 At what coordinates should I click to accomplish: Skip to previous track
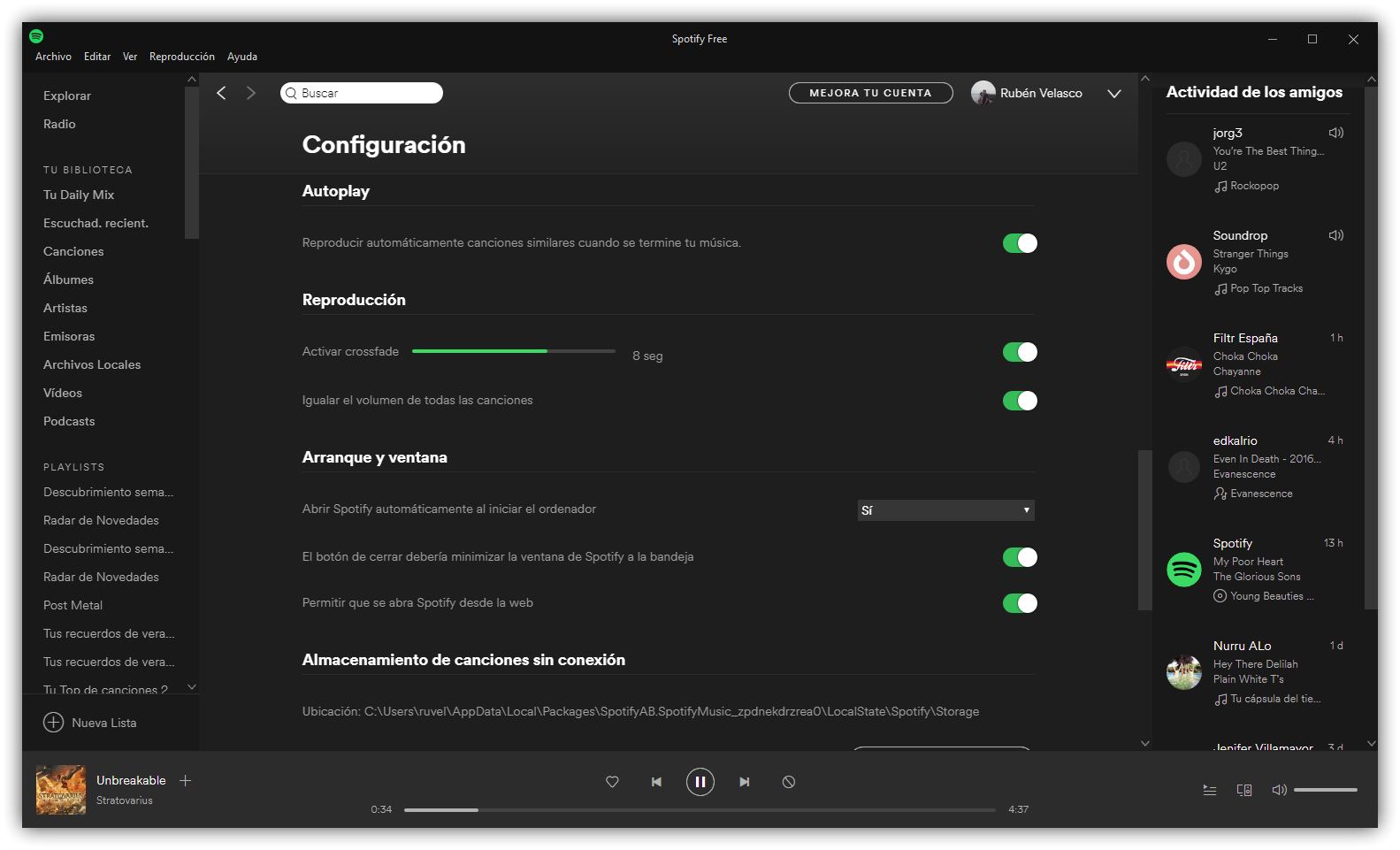click(656, 782)
